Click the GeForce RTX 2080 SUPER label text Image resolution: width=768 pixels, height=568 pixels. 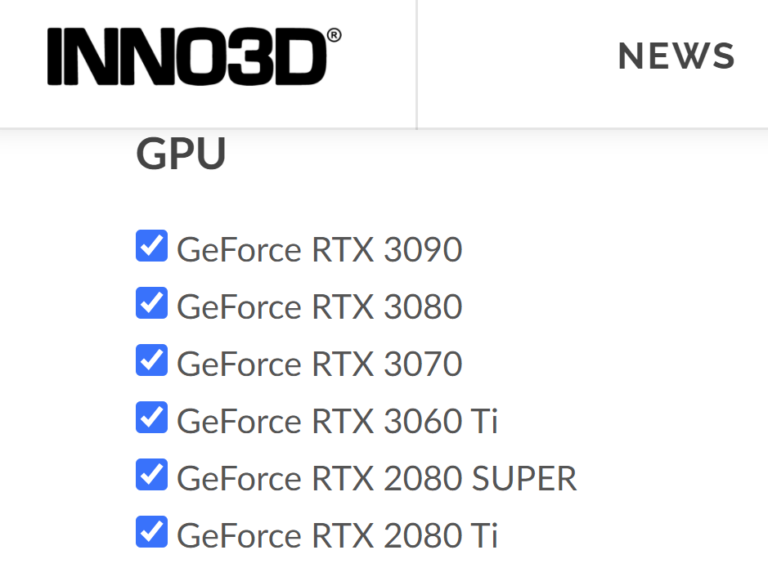tap(376, 478)
